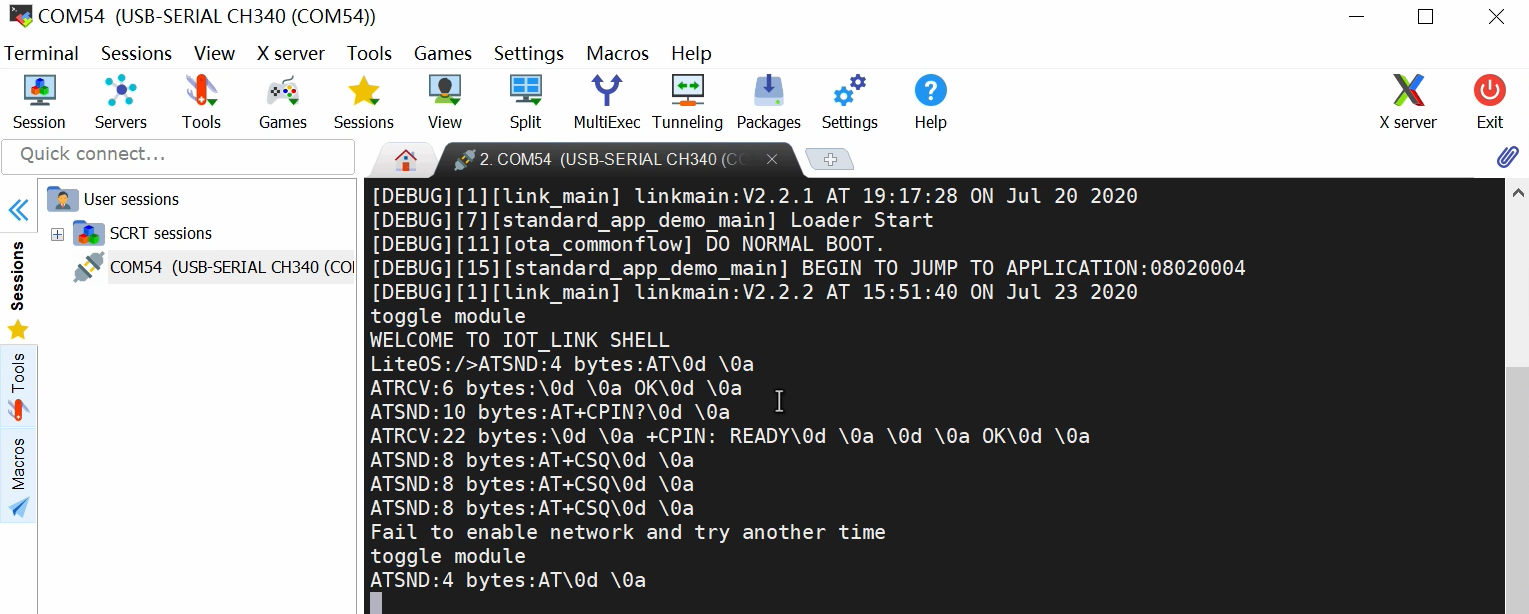Screen dimensions: 1529x614
Task: Click the Quick connect input field
Action: click(178, 155)
